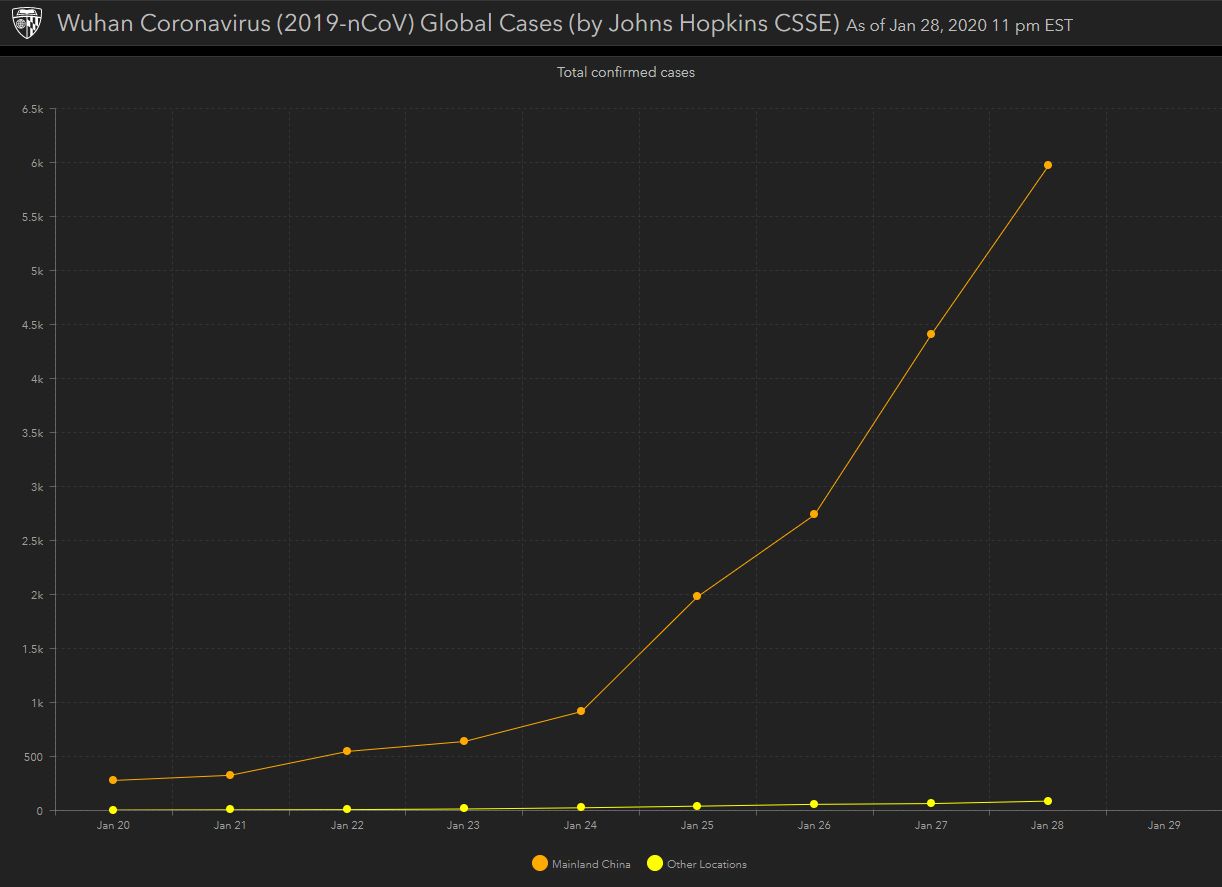This screenshot has width=1222, height=887.
Task: Select Mainland China data point for Jan 28
Action: [1048, 165]
